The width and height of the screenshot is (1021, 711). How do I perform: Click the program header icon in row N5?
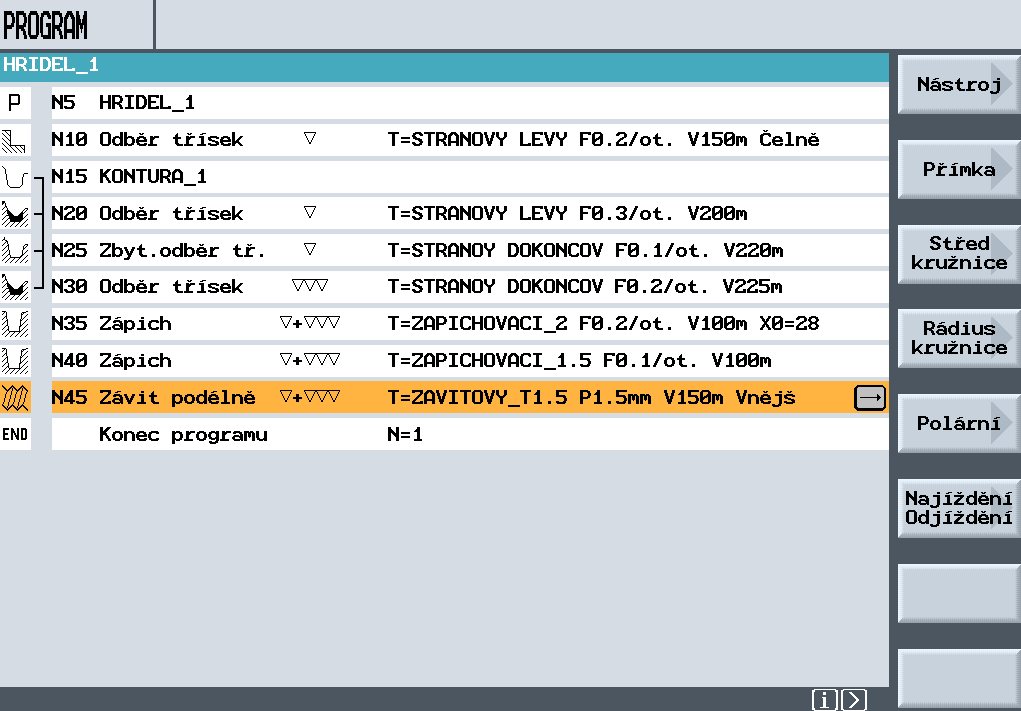(15, 103)
